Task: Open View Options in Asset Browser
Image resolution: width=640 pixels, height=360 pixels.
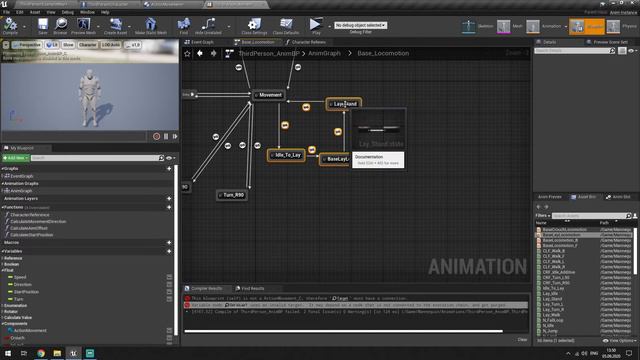Action: click(620, 340)
